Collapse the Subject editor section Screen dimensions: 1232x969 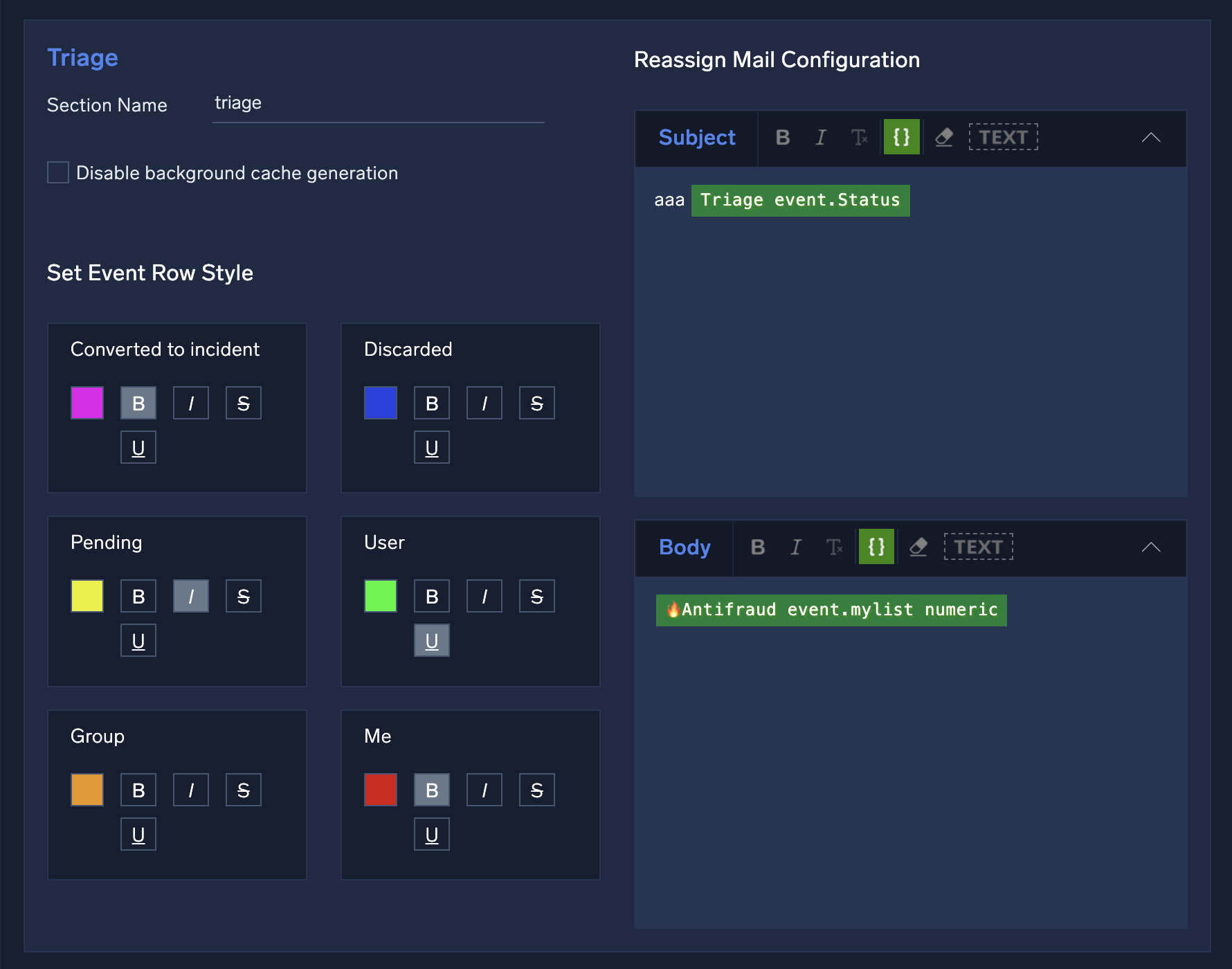click(1150, 137)
